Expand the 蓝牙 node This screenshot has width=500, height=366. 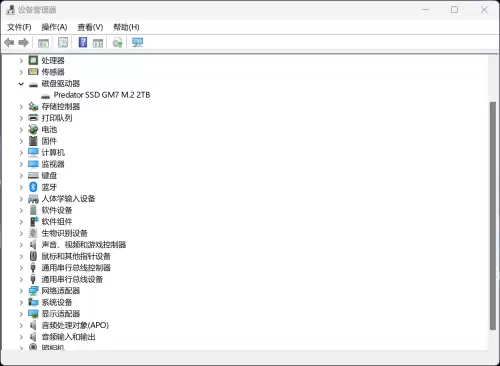[x=21, y=187]
